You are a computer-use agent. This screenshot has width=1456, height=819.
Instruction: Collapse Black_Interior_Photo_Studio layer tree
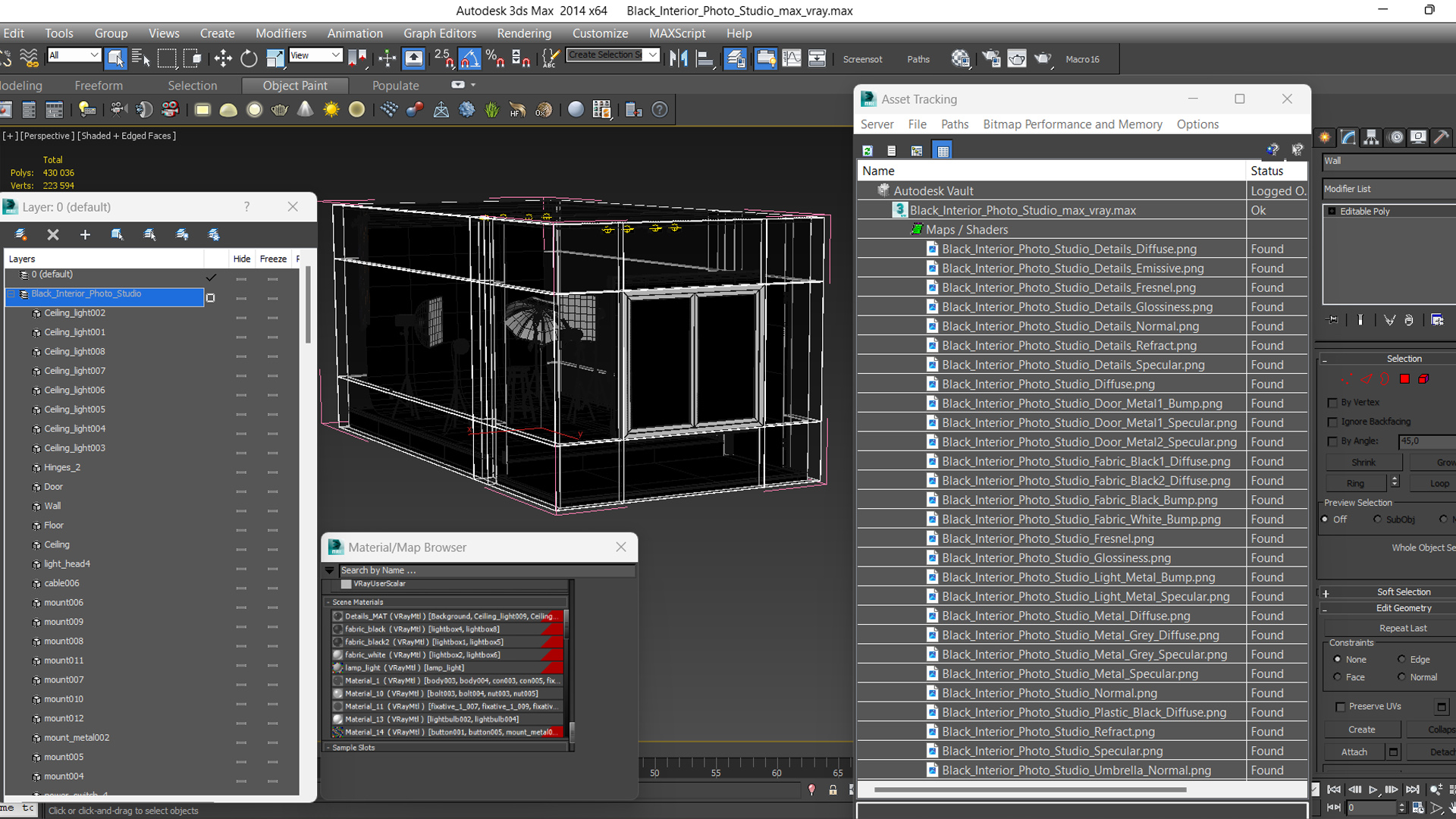(11, 293)
